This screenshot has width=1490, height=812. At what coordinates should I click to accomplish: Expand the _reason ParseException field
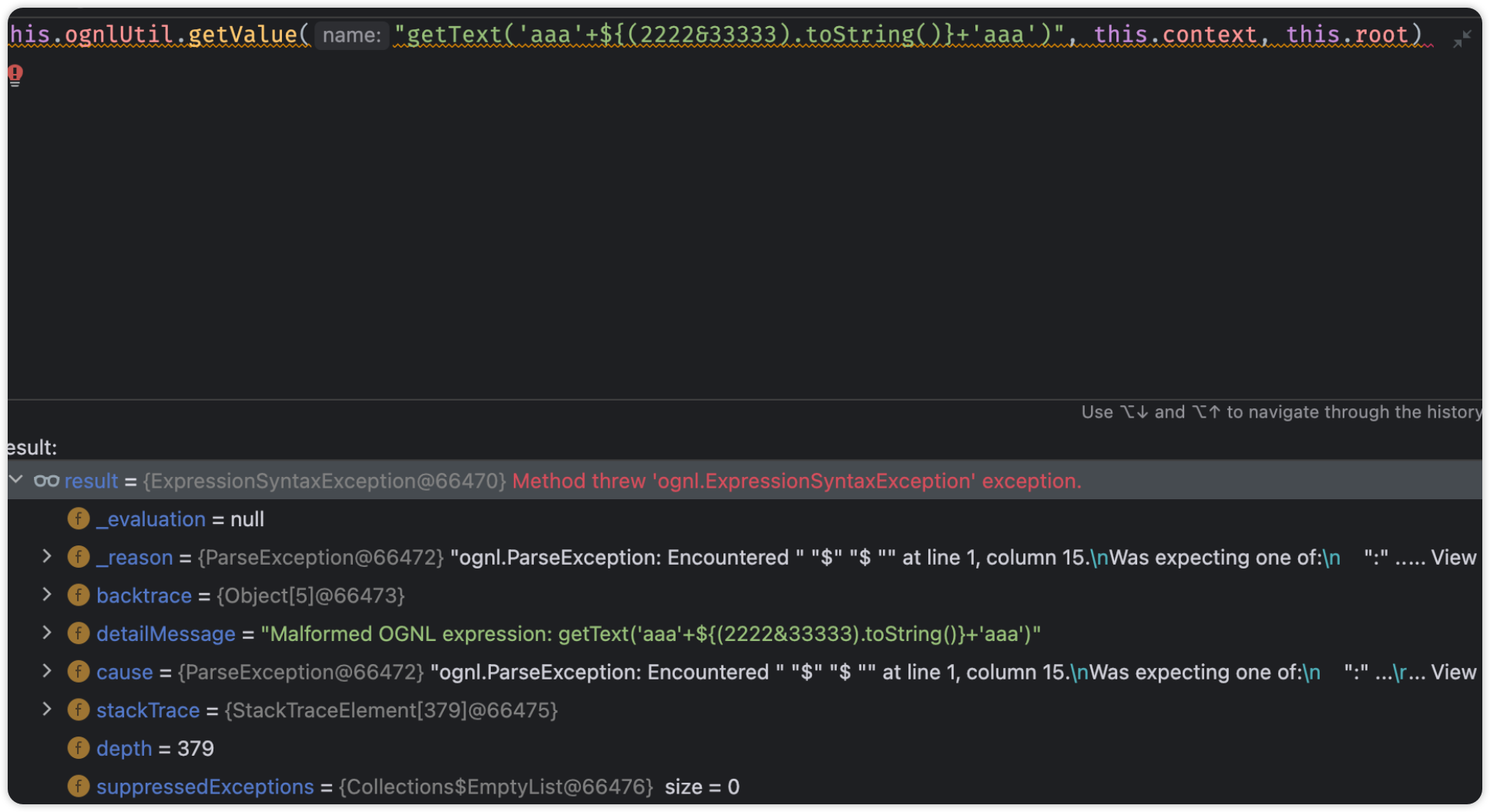(x=47, y=556)
